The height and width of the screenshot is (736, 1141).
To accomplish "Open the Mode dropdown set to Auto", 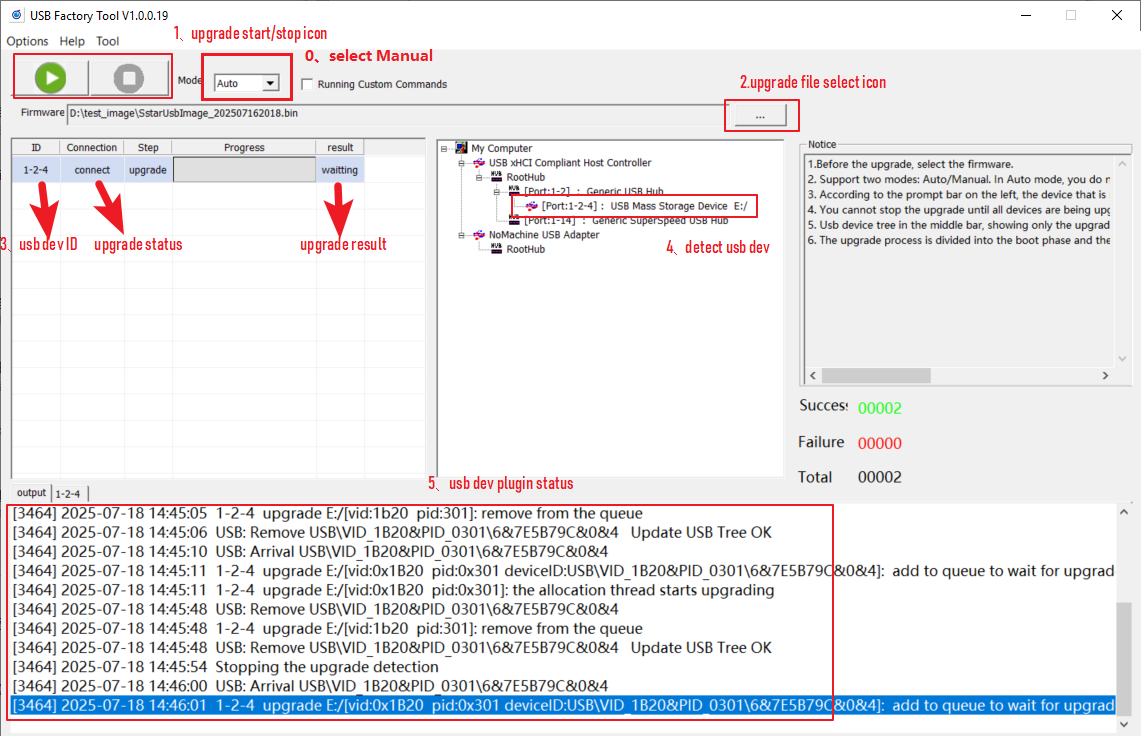I will [x=270, y=84].
